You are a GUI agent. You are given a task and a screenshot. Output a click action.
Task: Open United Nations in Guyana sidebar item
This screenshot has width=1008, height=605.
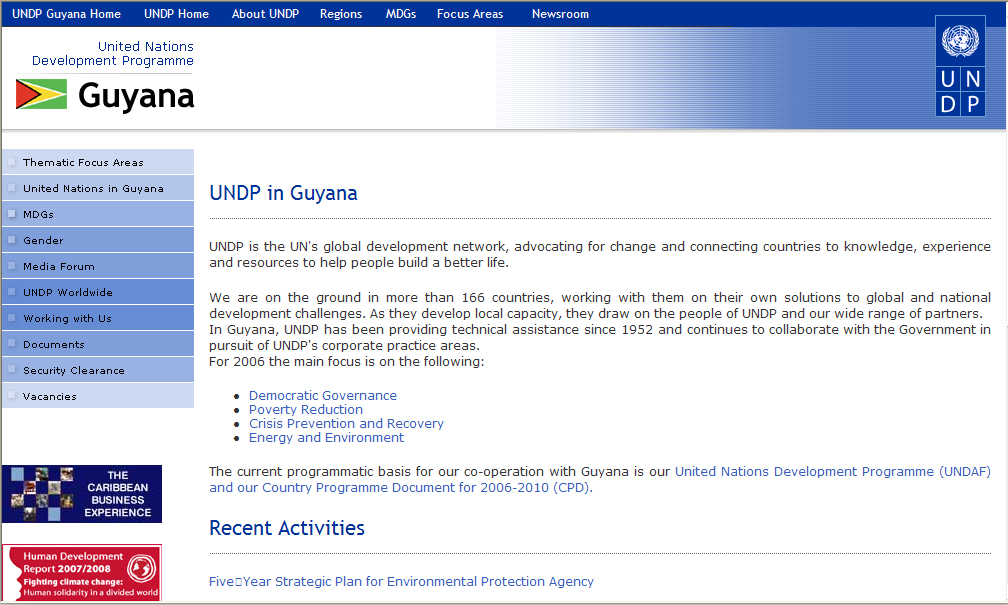(93, 188)
